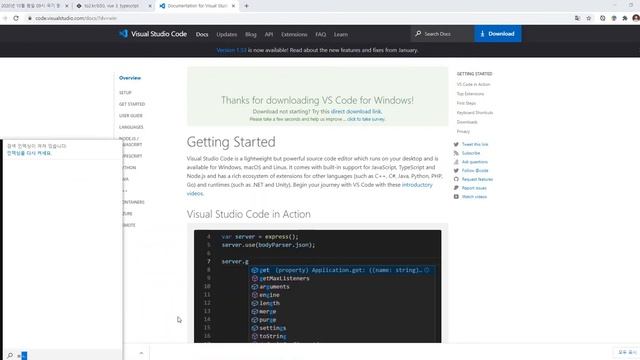Reload the page with the refresh icon
640x360 pixels.
click(16, 18)
